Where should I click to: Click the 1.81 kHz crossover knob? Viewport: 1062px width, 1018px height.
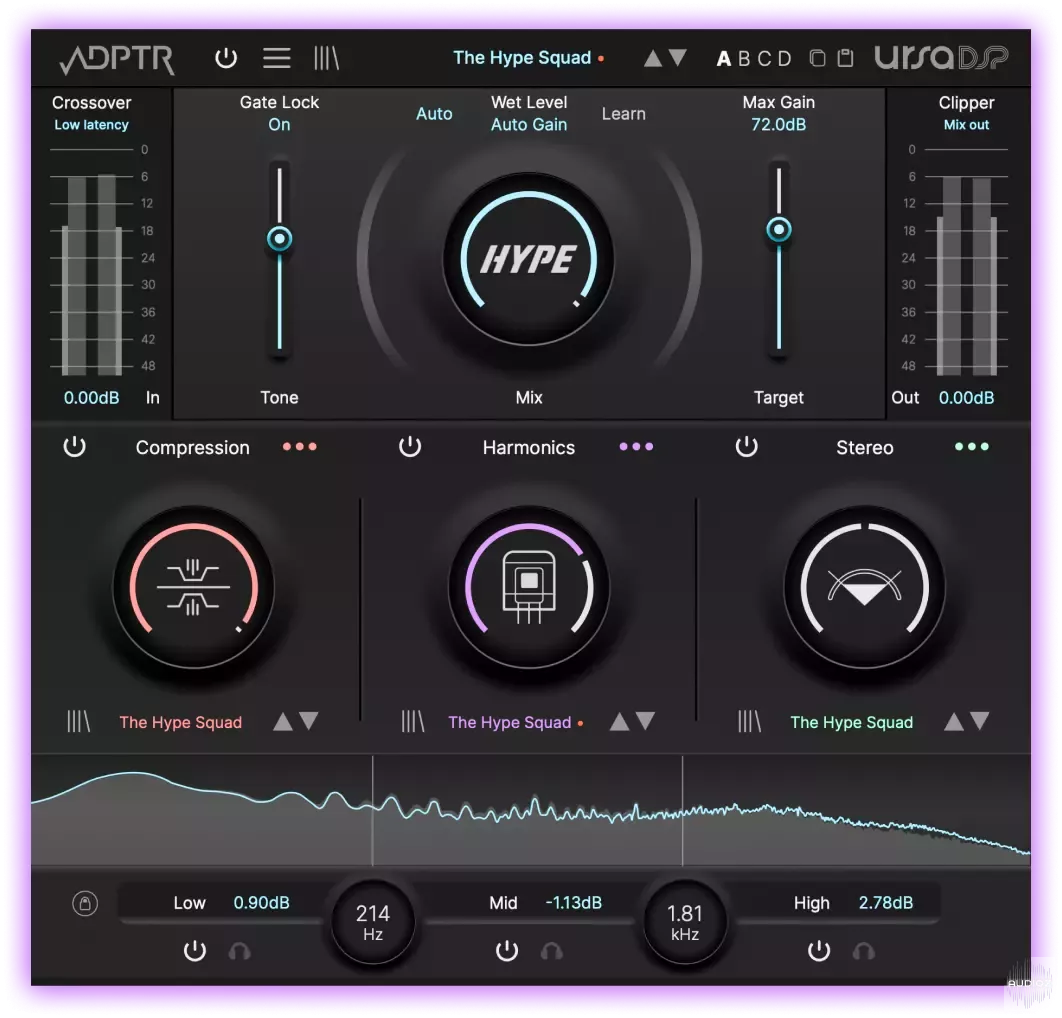click(x=685, y=922)
